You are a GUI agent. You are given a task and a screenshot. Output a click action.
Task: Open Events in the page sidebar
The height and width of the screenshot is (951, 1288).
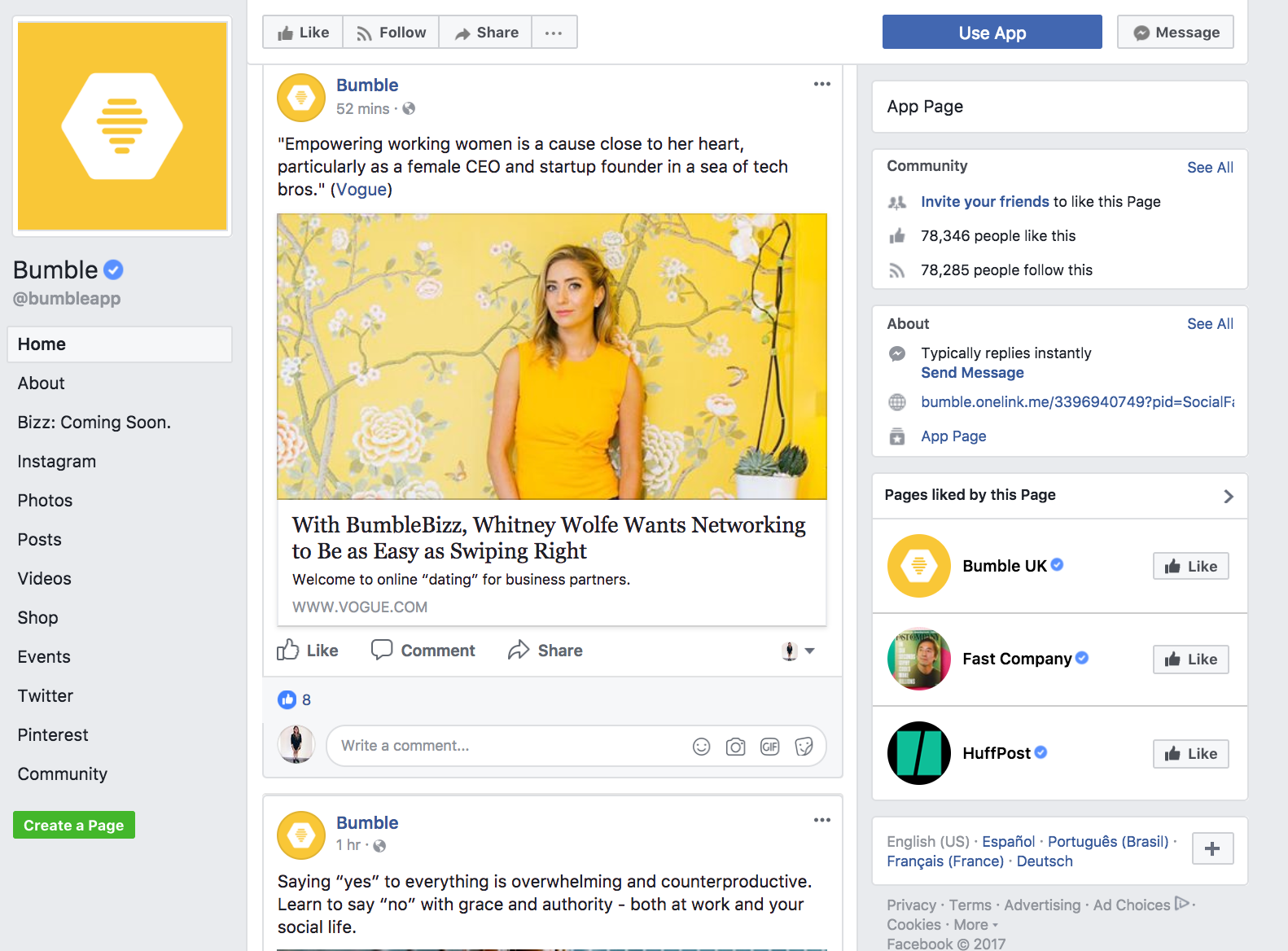coord(44,657)
